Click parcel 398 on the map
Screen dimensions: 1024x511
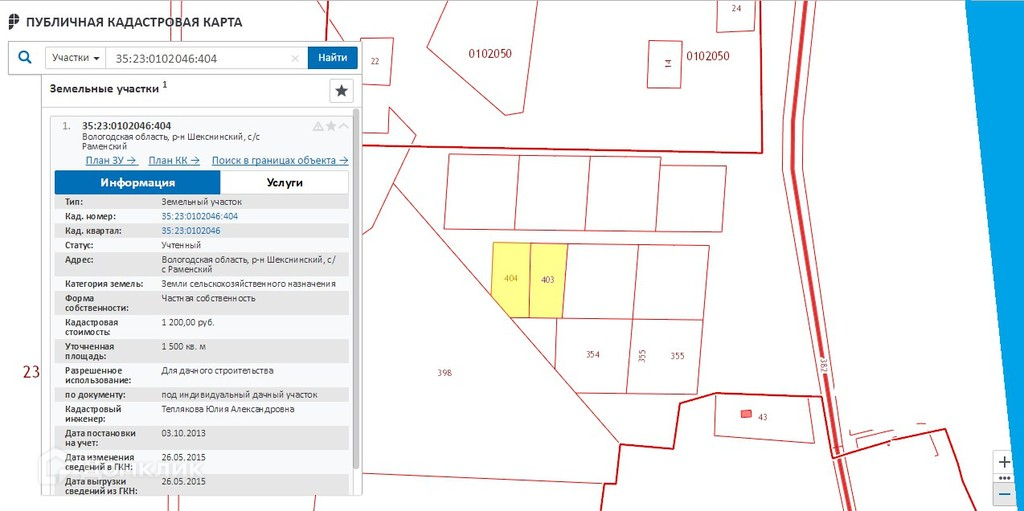tap(445, 373)
